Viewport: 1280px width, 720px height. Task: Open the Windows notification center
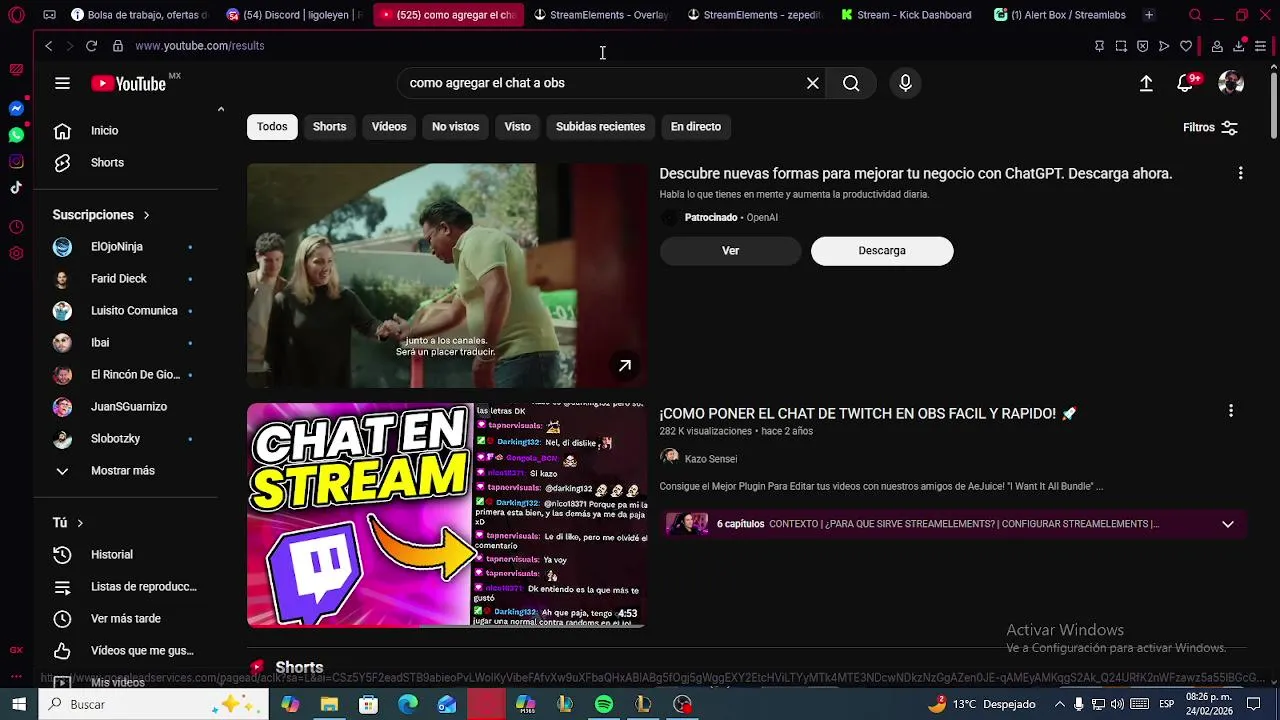1253,704
